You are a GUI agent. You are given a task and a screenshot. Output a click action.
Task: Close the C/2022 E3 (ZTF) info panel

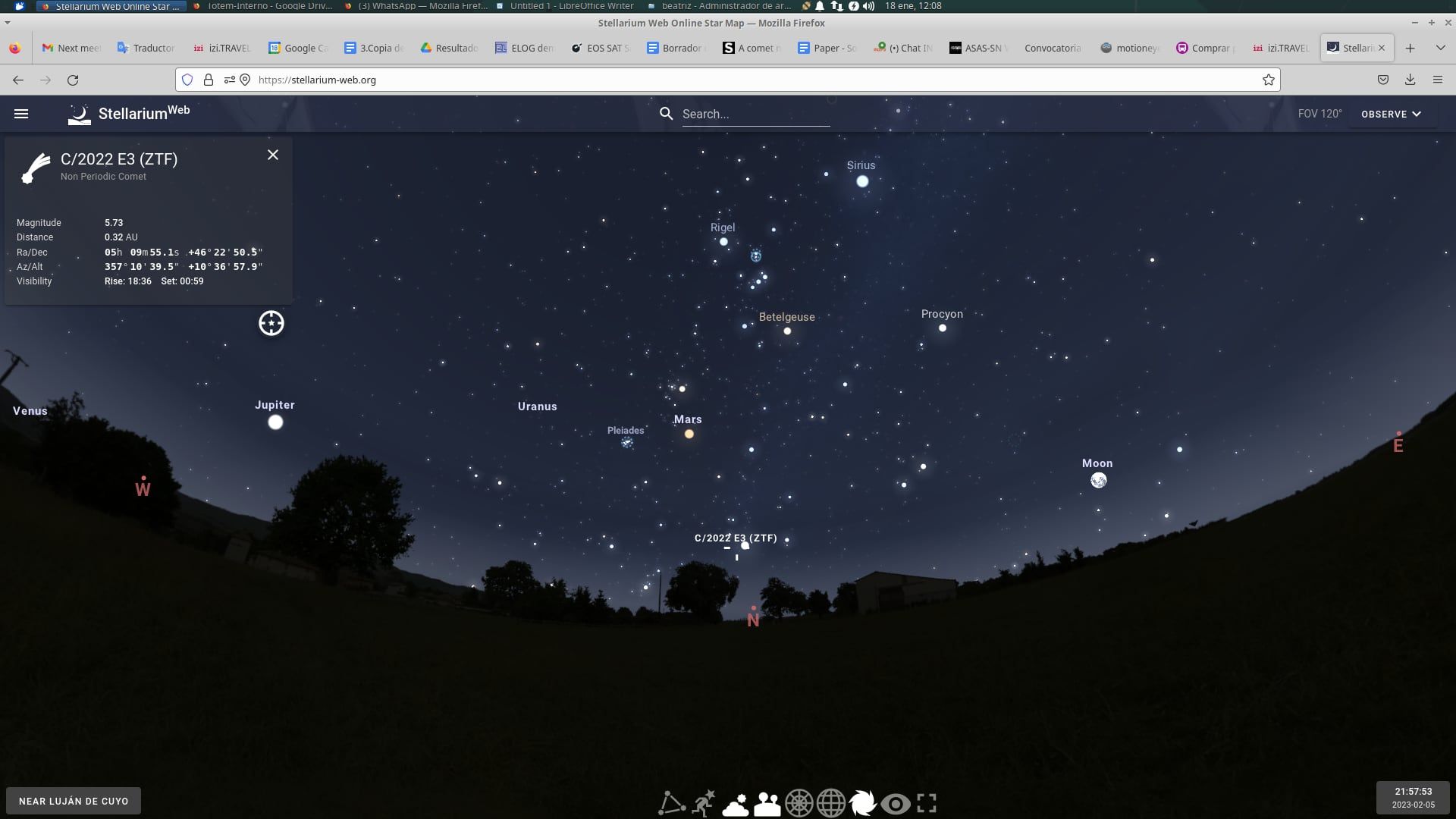click(x=273, y=155)
